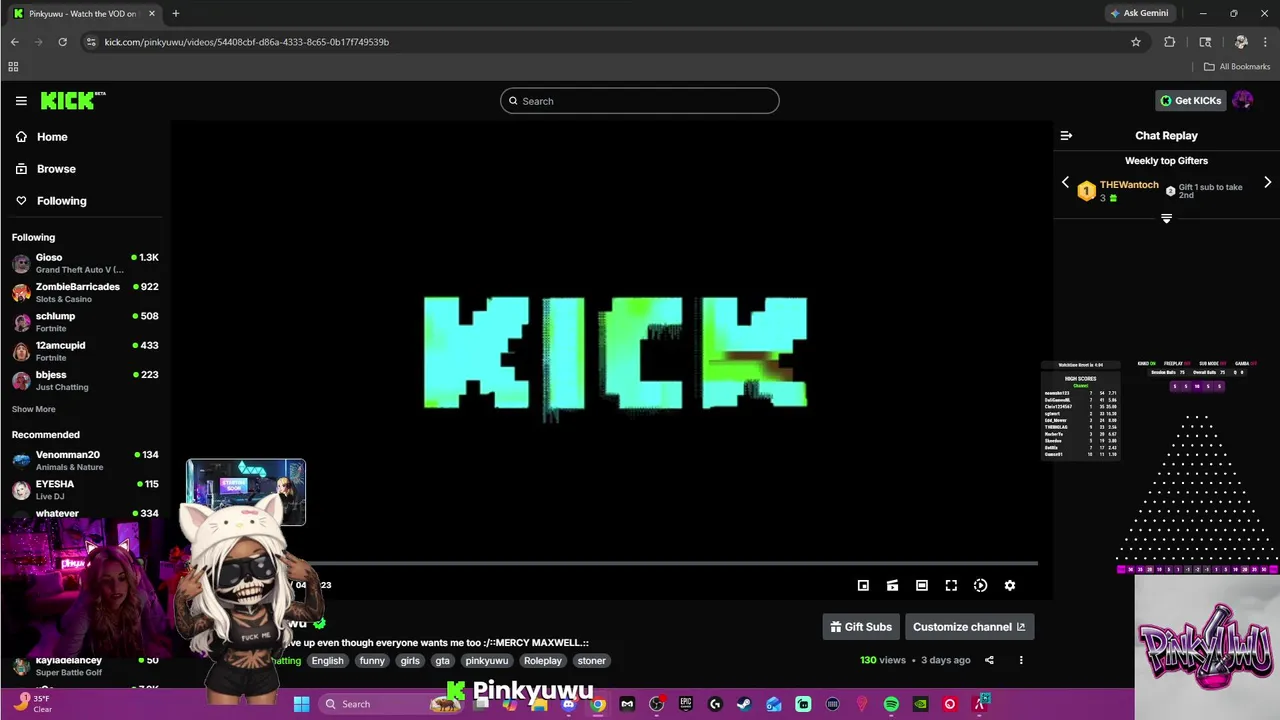Open Discord from the taskbar
Image resolution: width=1280 pixels, height=720 pixels.
click(568, 704)
